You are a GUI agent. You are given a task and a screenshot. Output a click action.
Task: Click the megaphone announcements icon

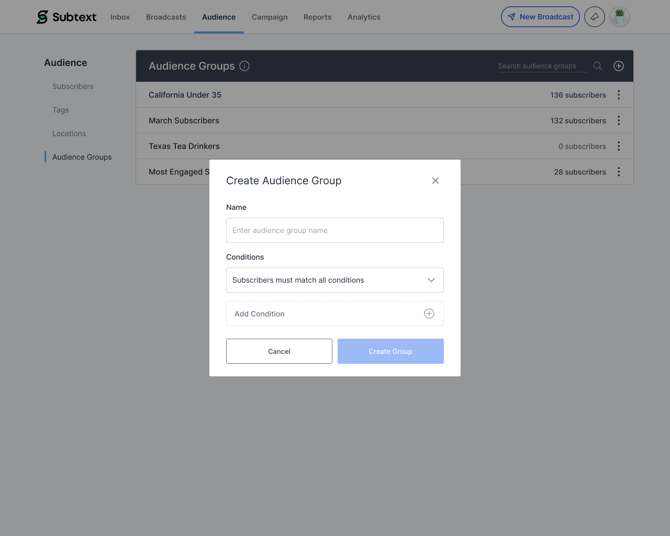(x=594, y=17)
